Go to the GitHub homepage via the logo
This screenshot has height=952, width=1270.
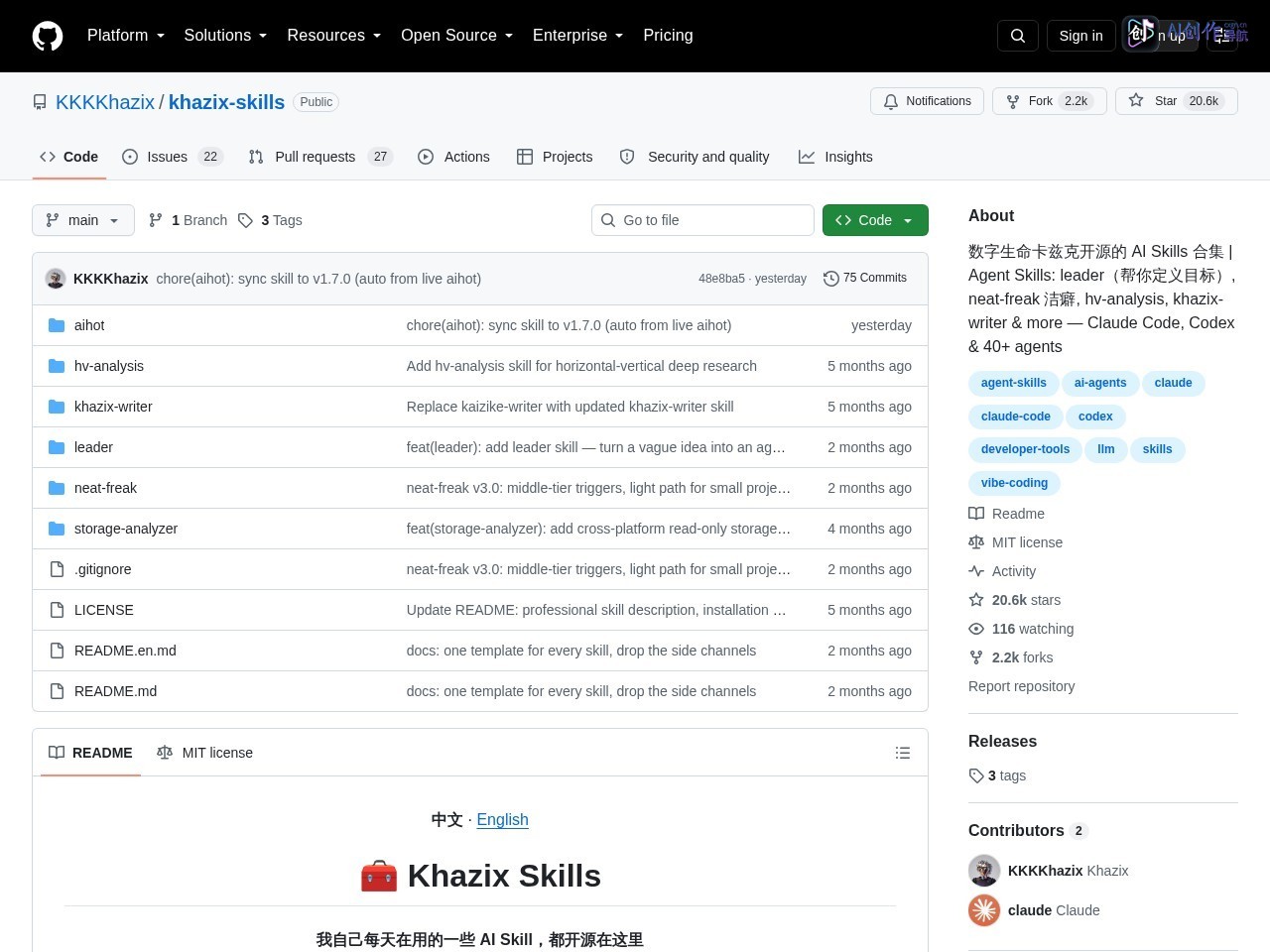[48, 36]
